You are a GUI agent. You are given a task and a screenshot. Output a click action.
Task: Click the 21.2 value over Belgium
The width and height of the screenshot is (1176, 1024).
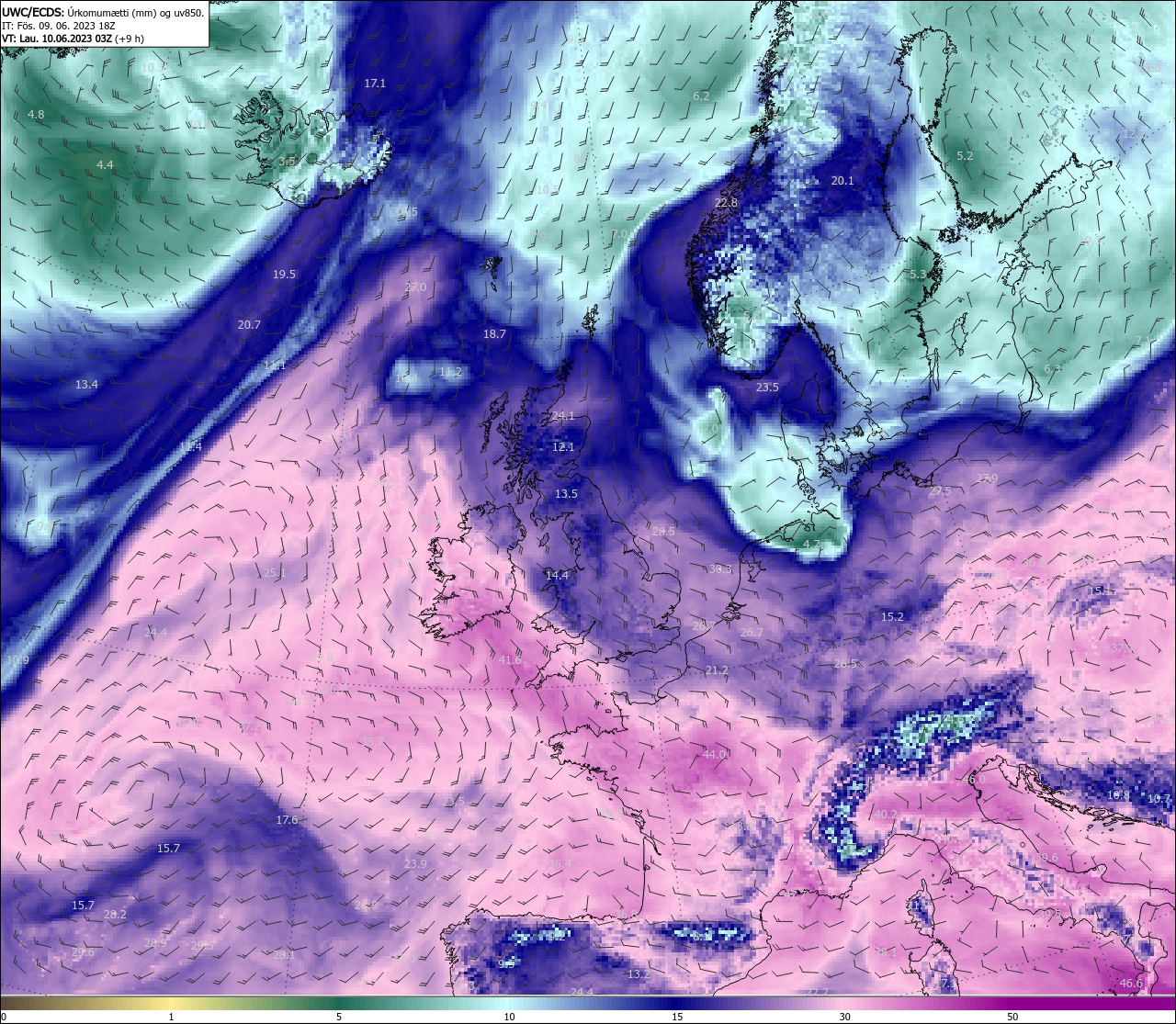point(717,670)
